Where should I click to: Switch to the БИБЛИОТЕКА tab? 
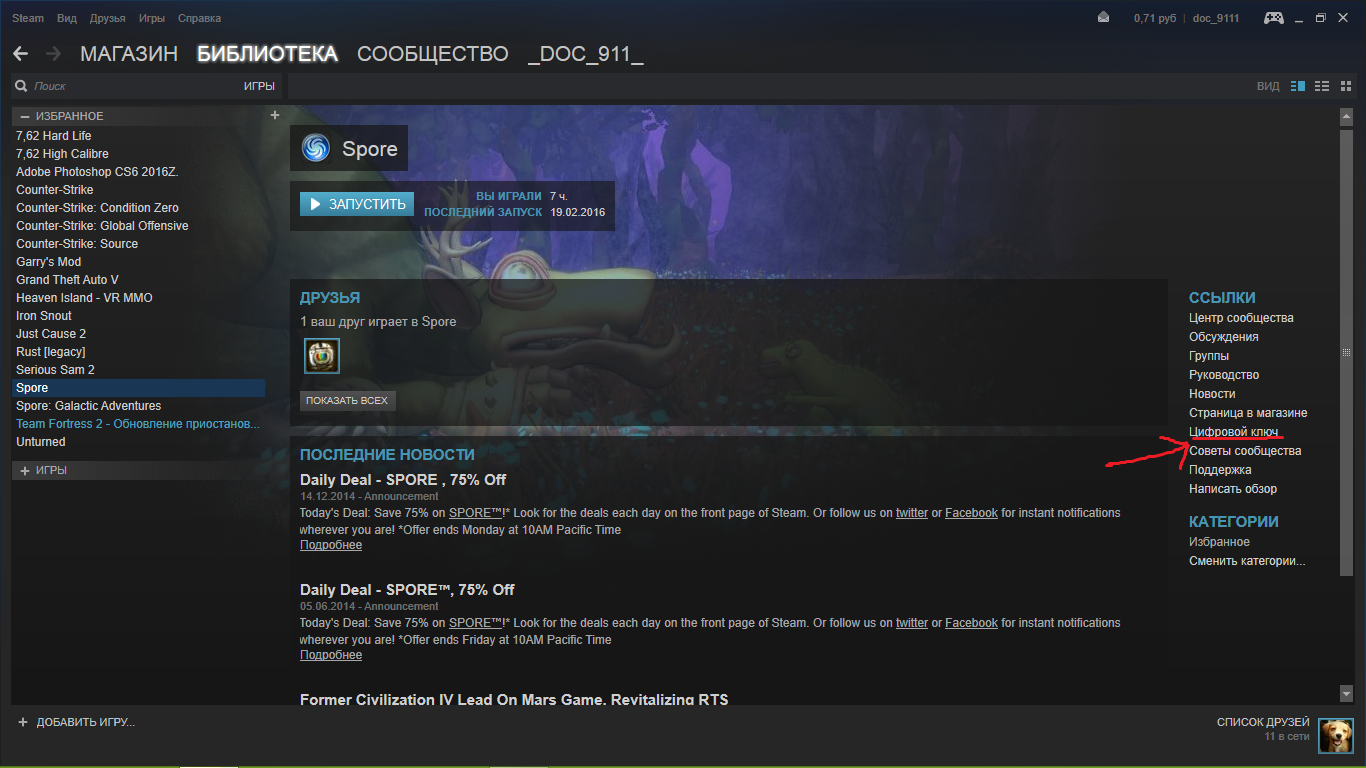coord(267,54)
